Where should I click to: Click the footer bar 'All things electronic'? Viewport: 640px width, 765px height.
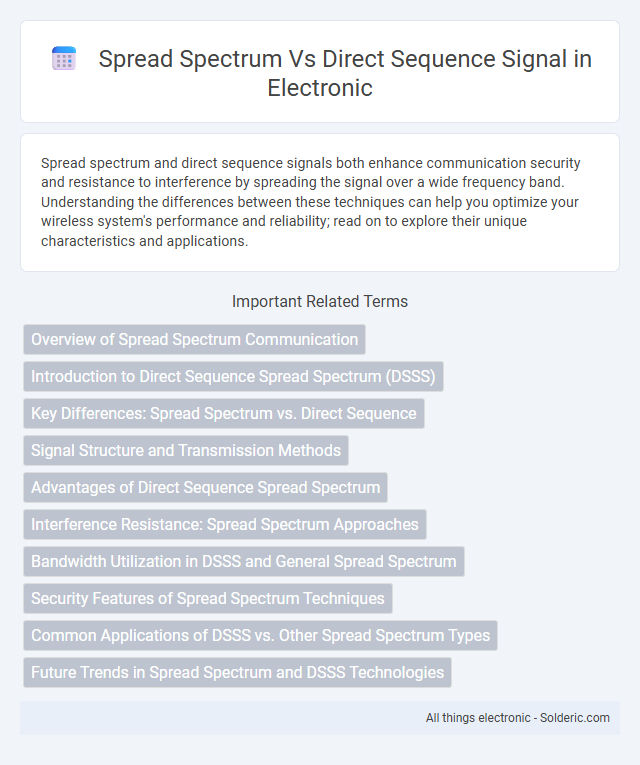coord(320,718)
